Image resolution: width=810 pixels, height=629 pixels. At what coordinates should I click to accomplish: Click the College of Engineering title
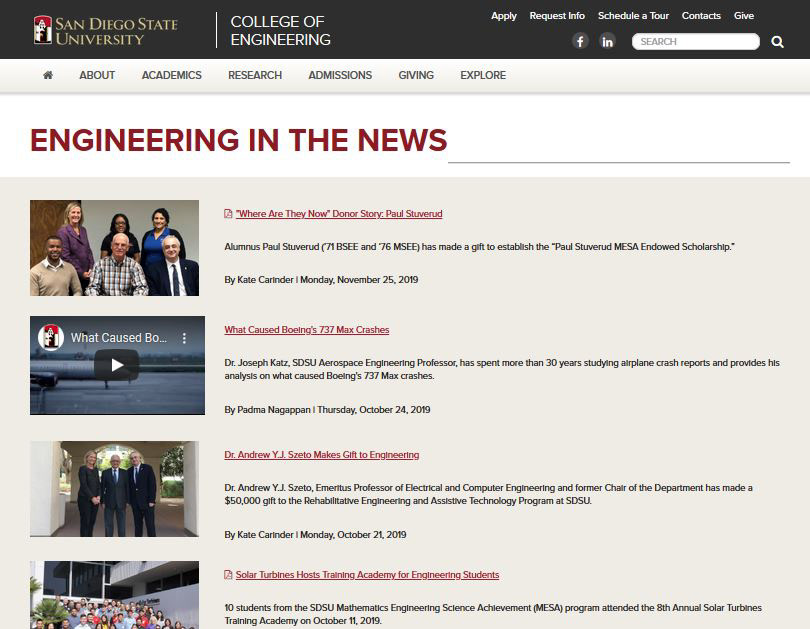click(281, 30)
